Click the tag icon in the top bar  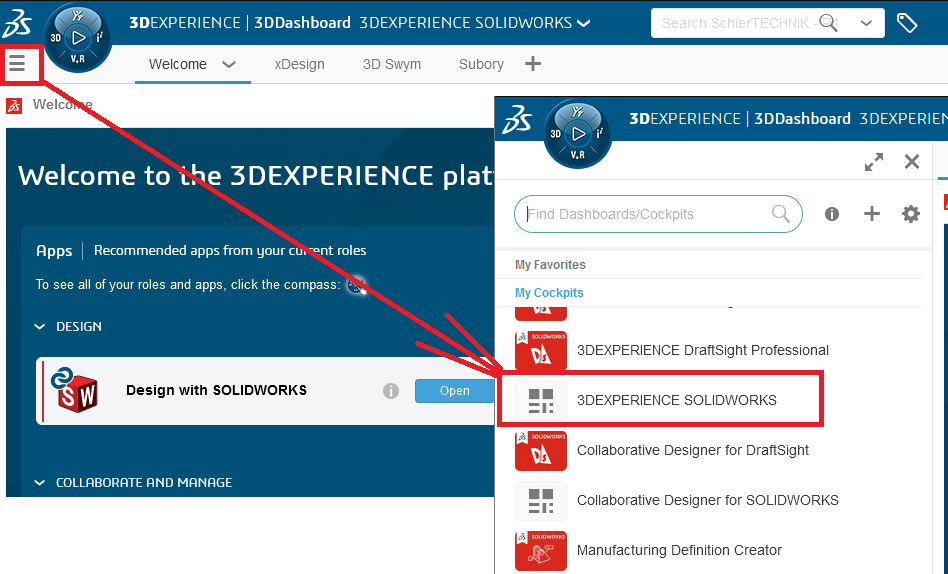point(907,23)
